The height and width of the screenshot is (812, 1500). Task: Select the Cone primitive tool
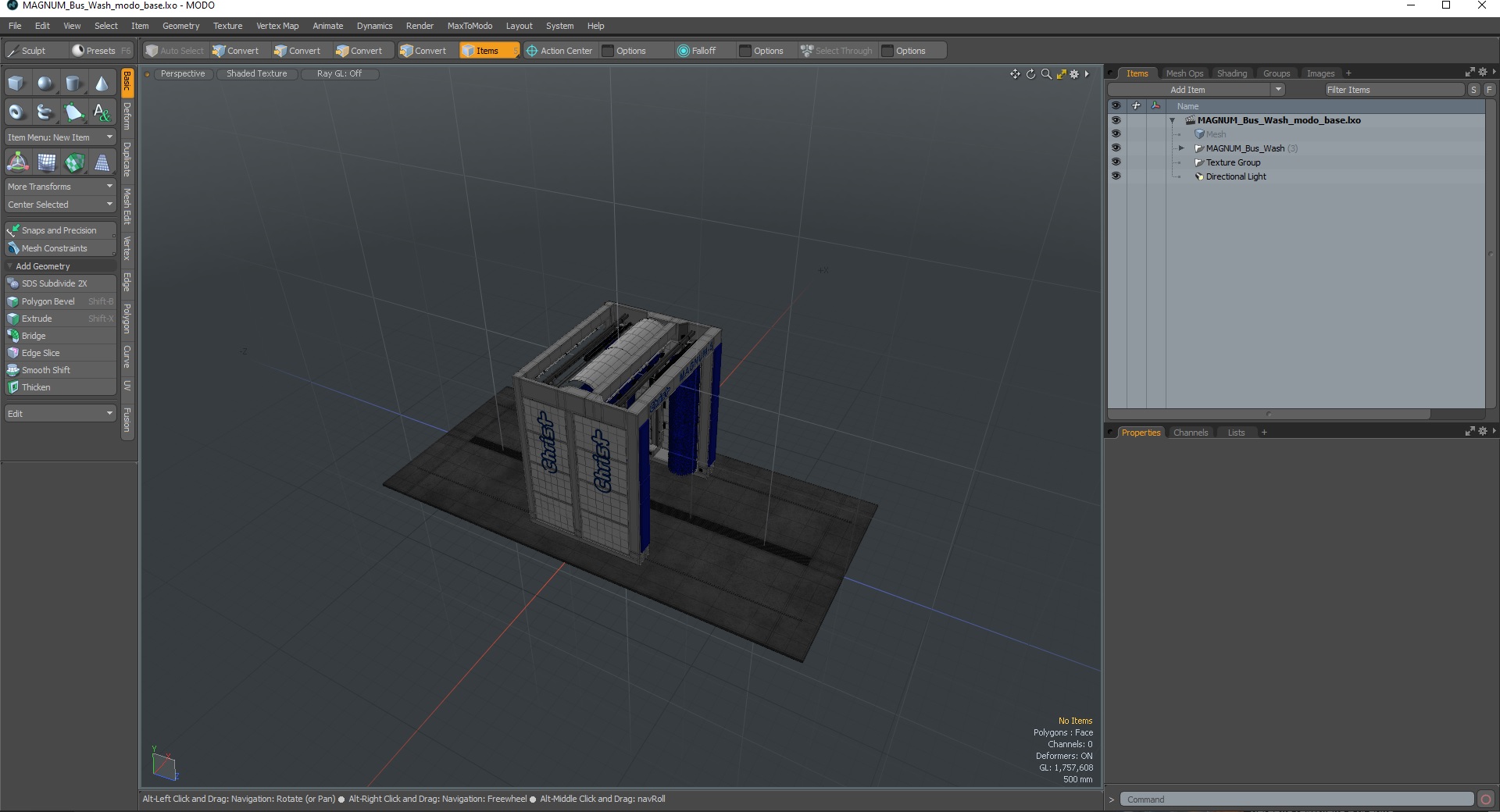coord(102,84)
